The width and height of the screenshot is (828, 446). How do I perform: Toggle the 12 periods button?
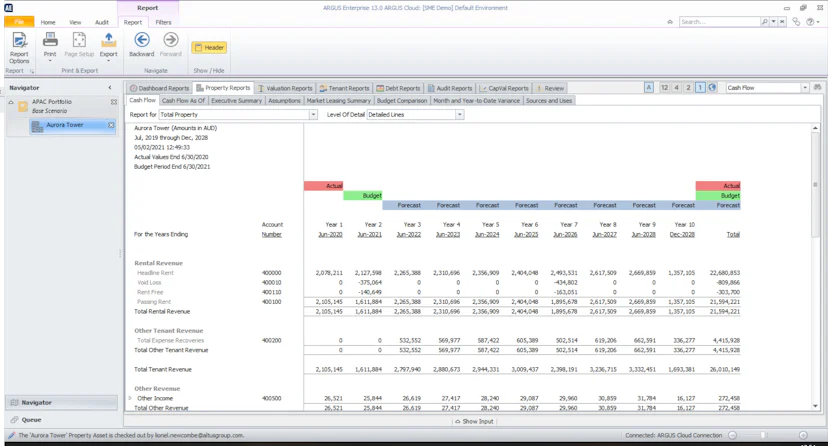(664, 88)
